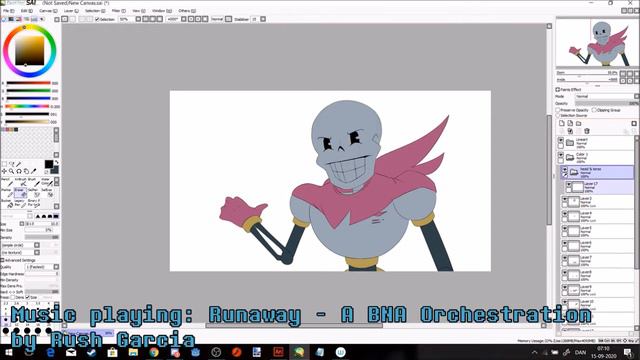640x360 pixels.
Task: Select the magic wand tool
Action: (19, 164)
